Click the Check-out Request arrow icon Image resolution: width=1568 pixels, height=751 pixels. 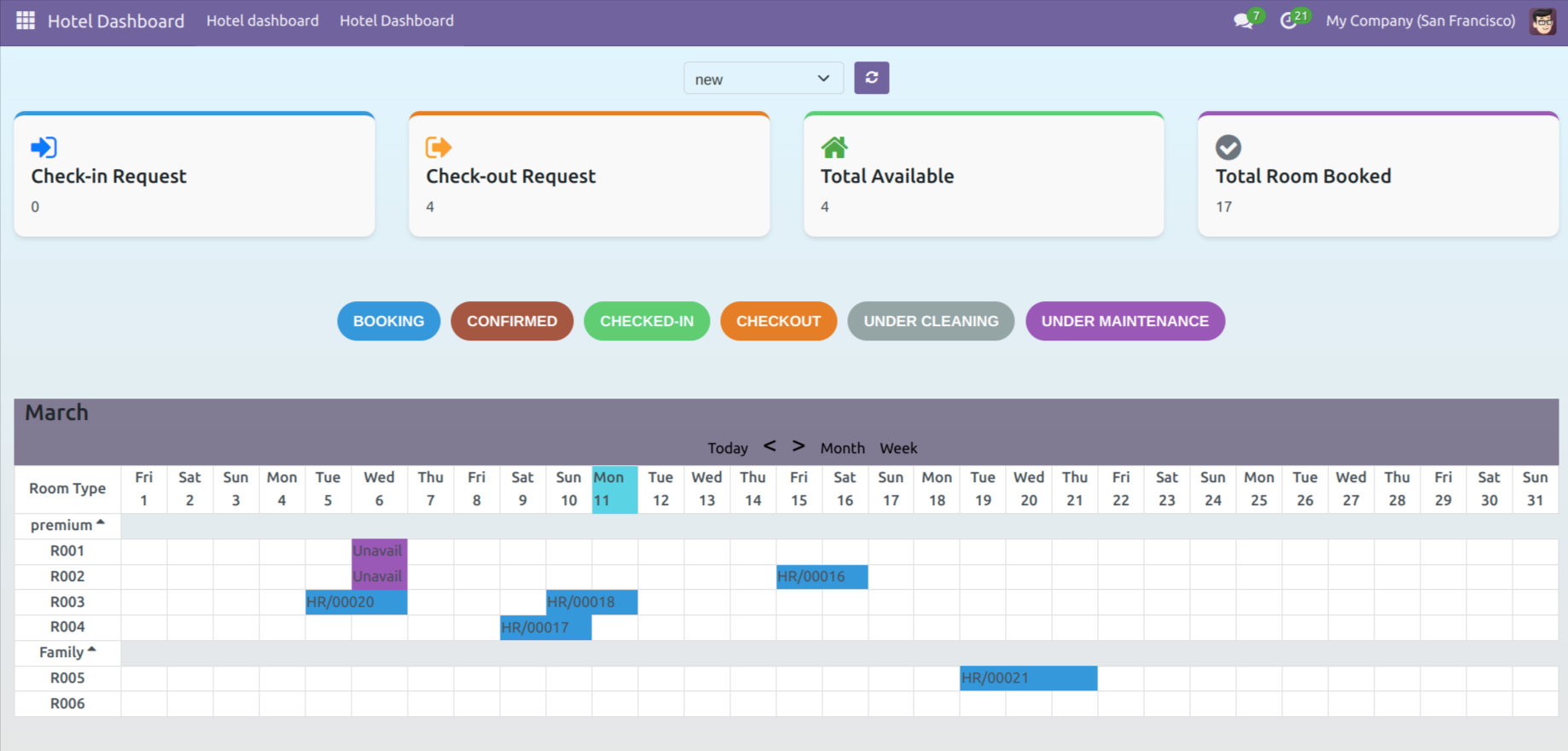438,148
